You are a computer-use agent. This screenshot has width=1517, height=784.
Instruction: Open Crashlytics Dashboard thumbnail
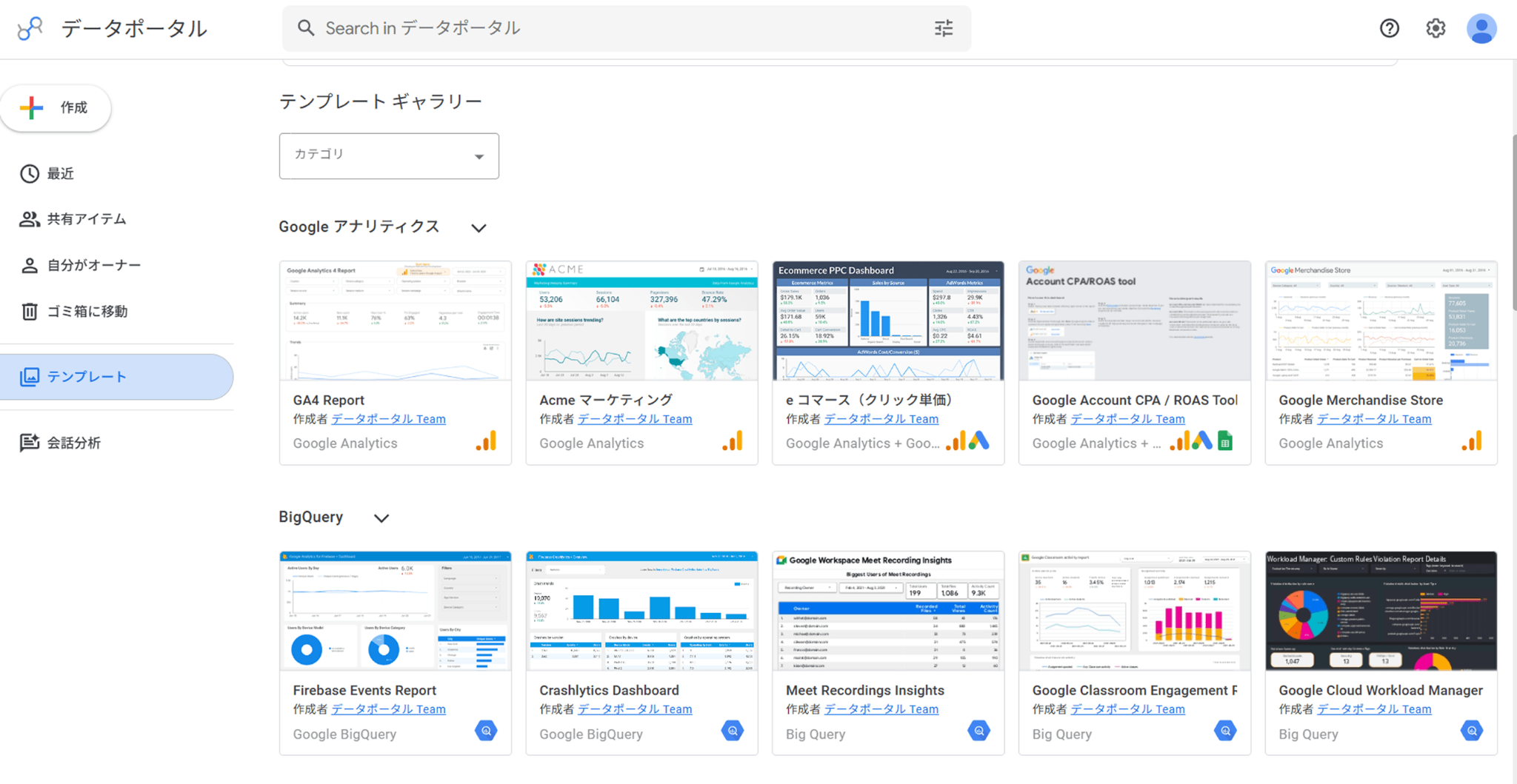click(x=642, y=611)
